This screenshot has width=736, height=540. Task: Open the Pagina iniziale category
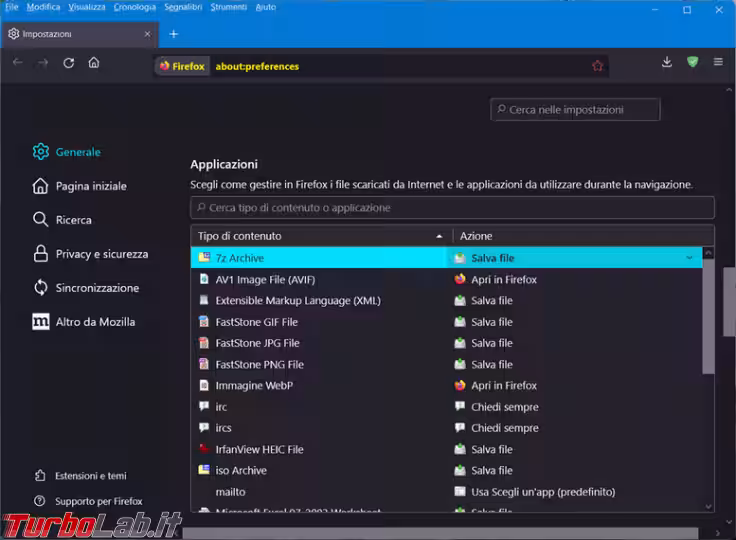(x=79, y=186)
